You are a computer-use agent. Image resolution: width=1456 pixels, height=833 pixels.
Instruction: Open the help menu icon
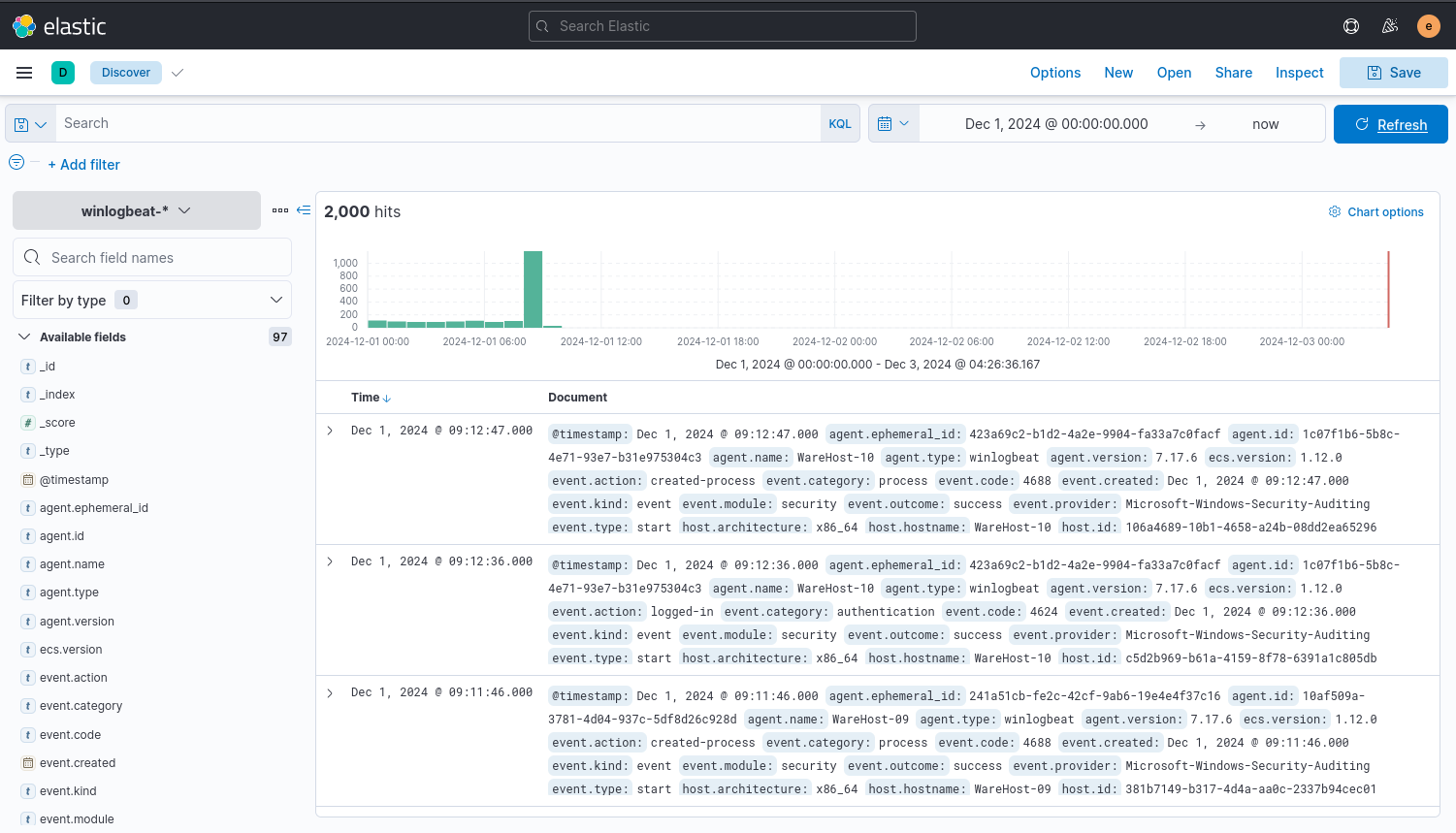(1351, 26)
